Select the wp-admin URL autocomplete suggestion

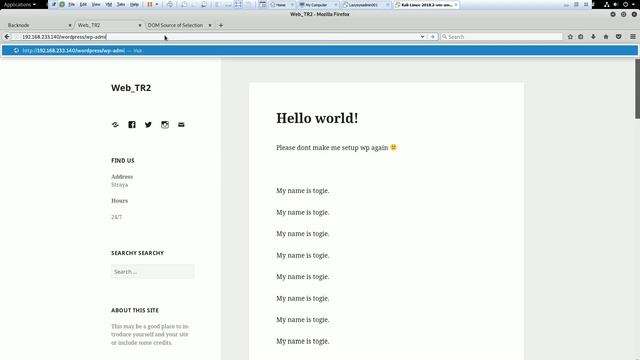(320, 51)
